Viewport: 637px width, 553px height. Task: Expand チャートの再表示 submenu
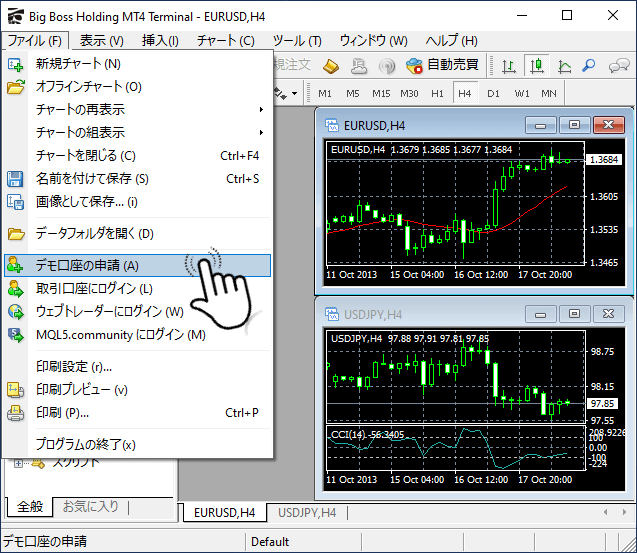coord(137,109)
